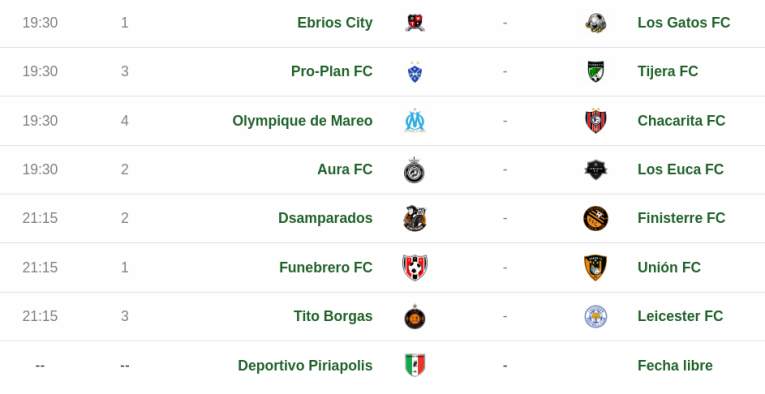Click the Tito Borgas versus Leicester score dash

tap(505, 316)
